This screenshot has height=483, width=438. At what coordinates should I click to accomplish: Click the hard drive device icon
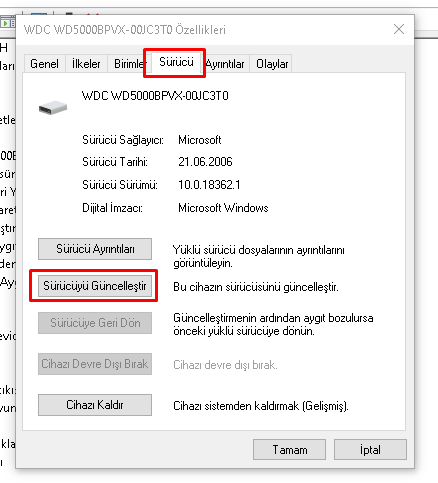point(53,108)
